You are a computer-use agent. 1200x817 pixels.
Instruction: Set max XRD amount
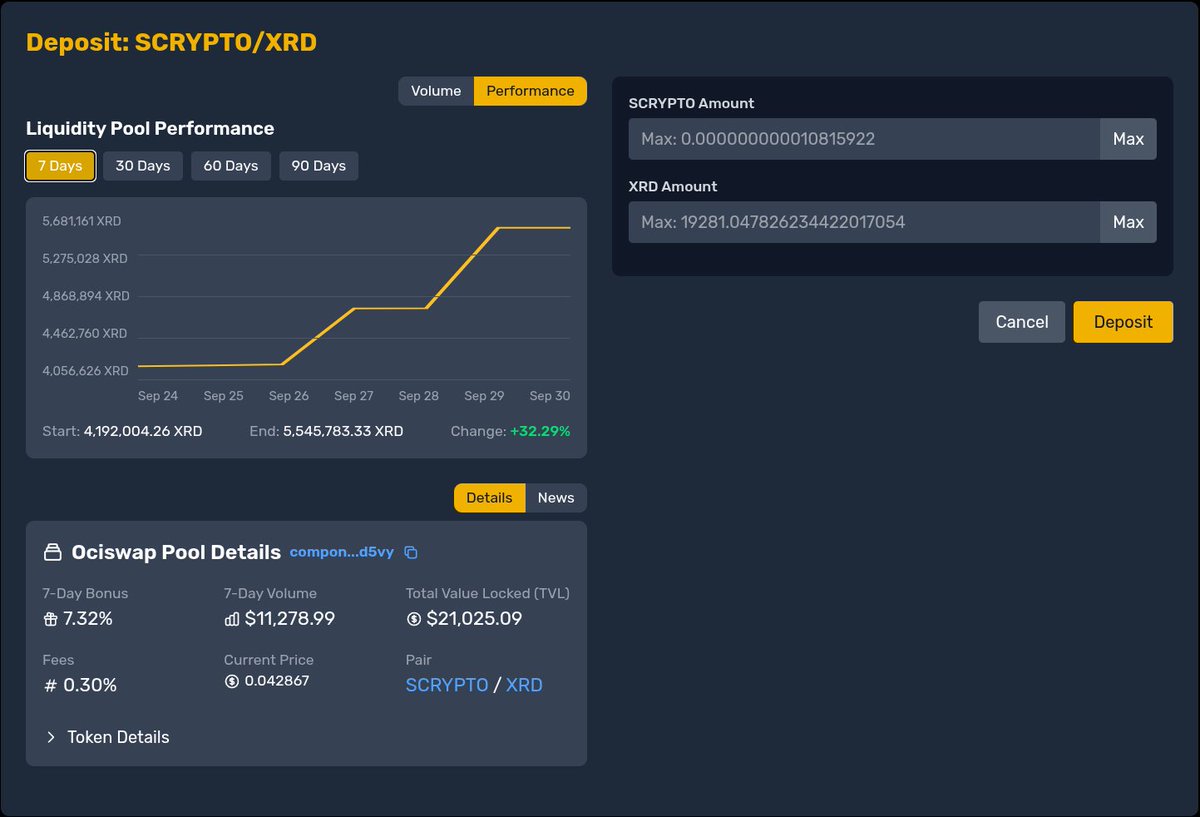coord(1128,222)
